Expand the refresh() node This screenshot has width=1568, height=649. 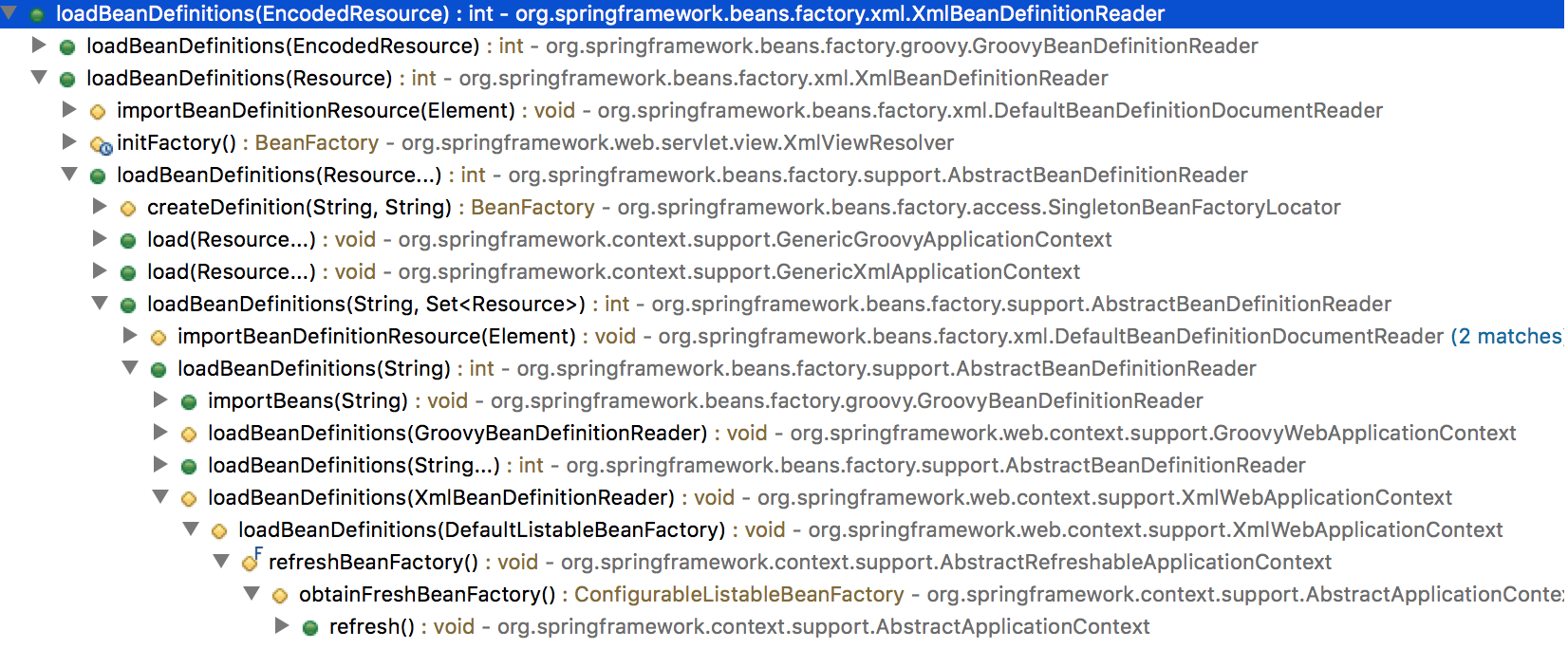282,625
